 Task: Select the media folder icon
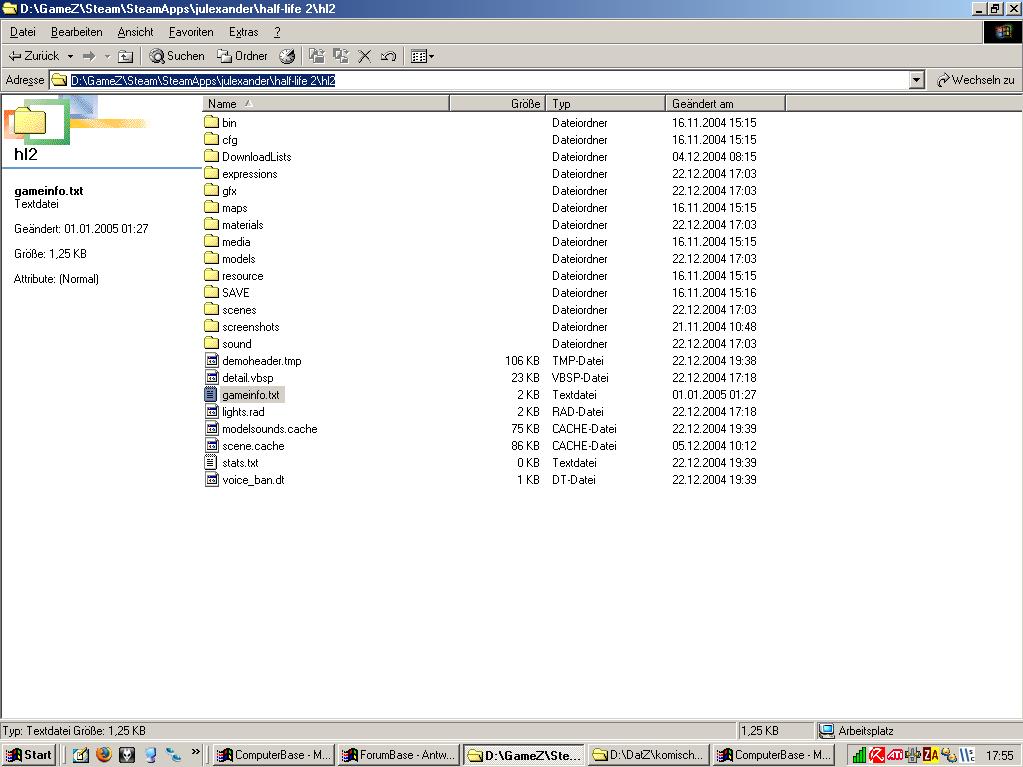click(x=211, y=241)
